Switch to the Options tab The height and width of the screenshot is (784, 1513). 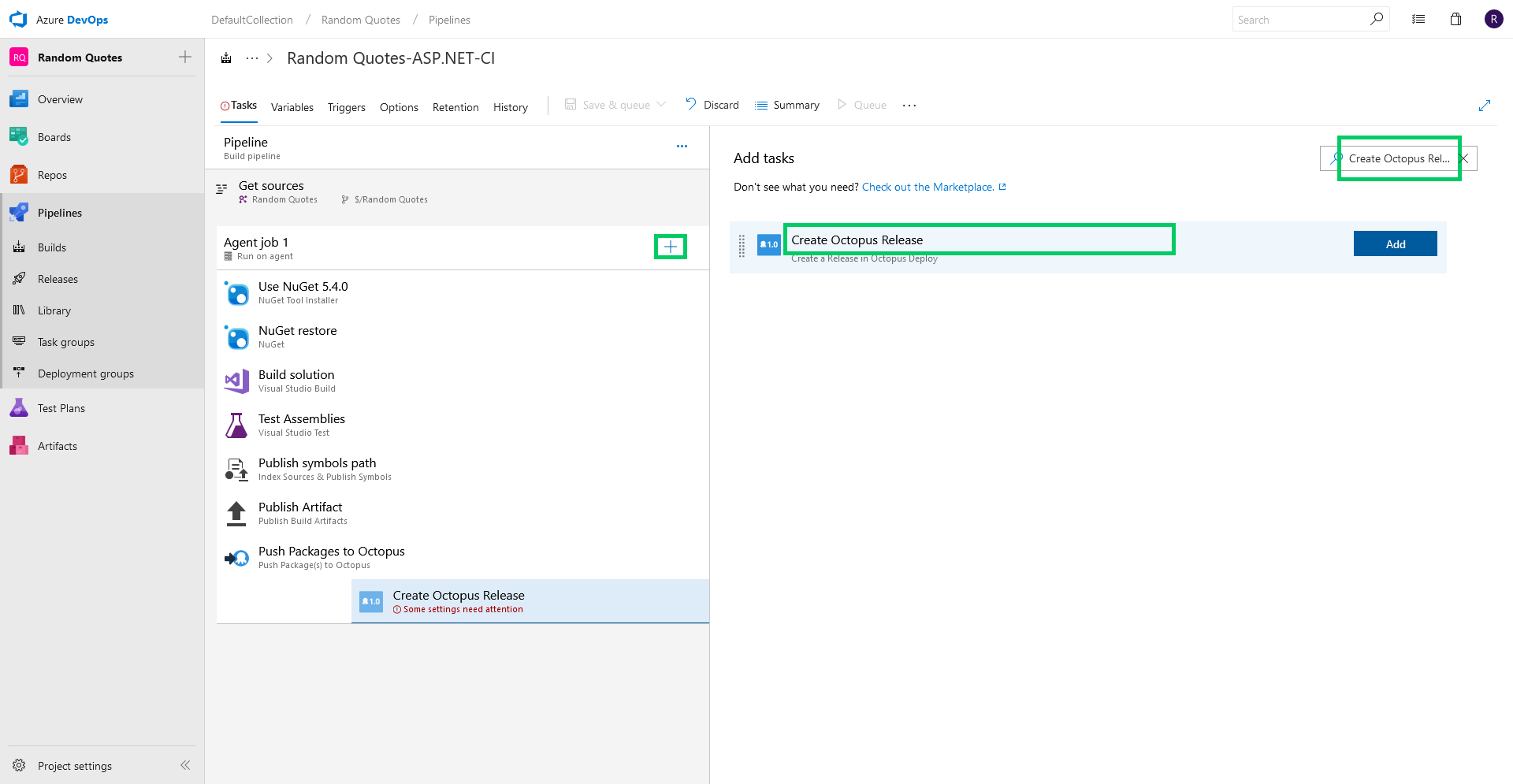(399, 107)
